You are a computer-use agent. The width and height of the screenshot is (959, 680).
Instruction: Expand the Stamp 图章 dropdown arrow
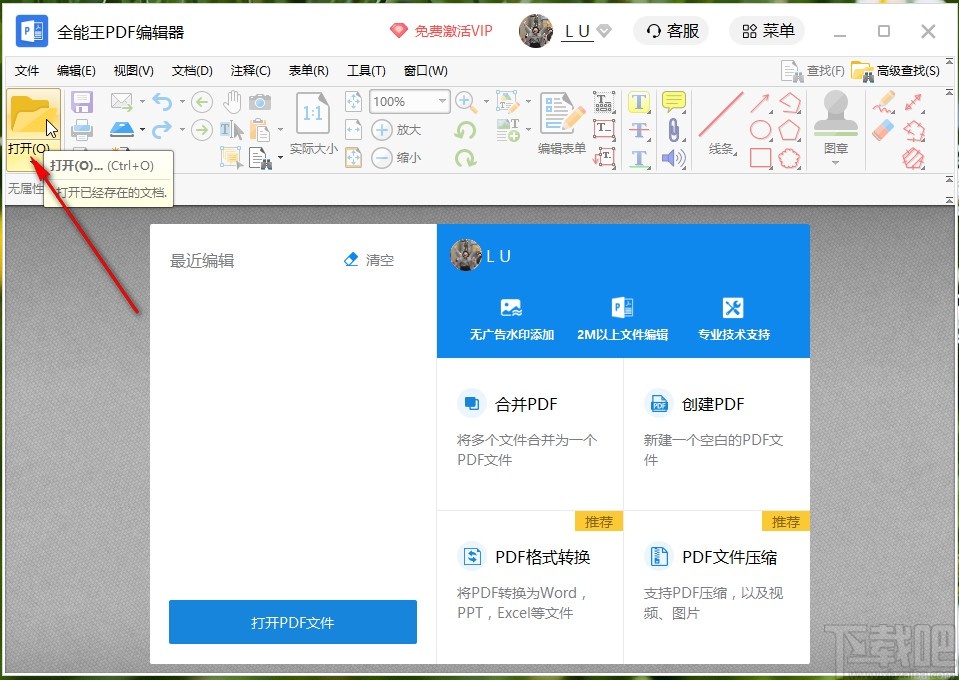pos(835,163)
